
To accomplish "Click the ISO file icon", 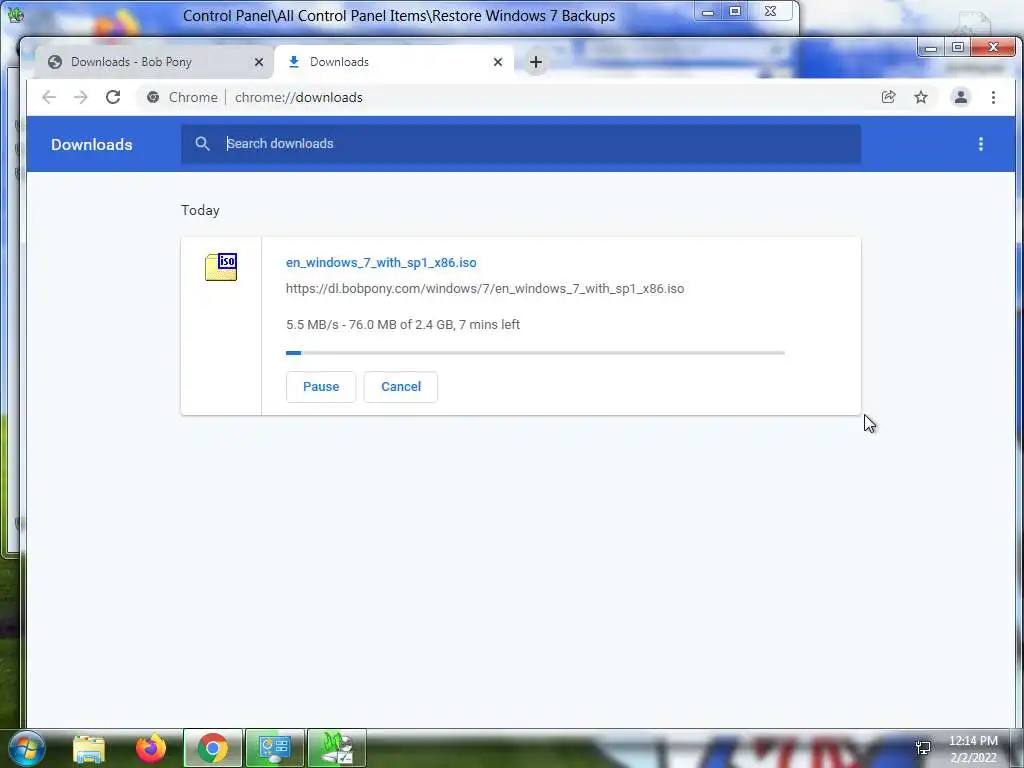I will (221, 266).
